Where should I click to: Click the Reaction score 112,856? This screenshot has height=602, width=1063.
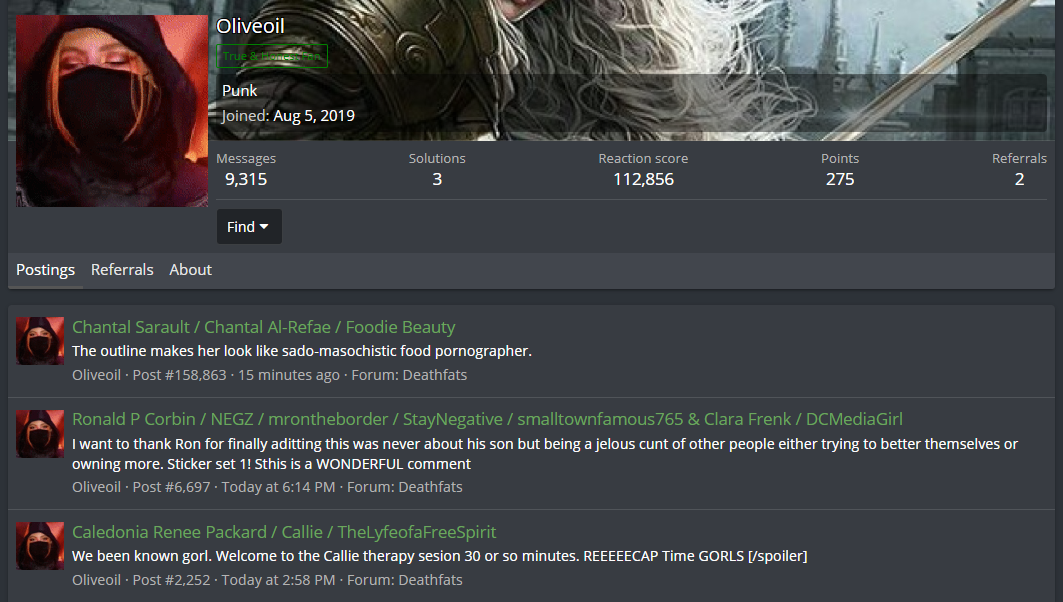click(x=643, y=179)
